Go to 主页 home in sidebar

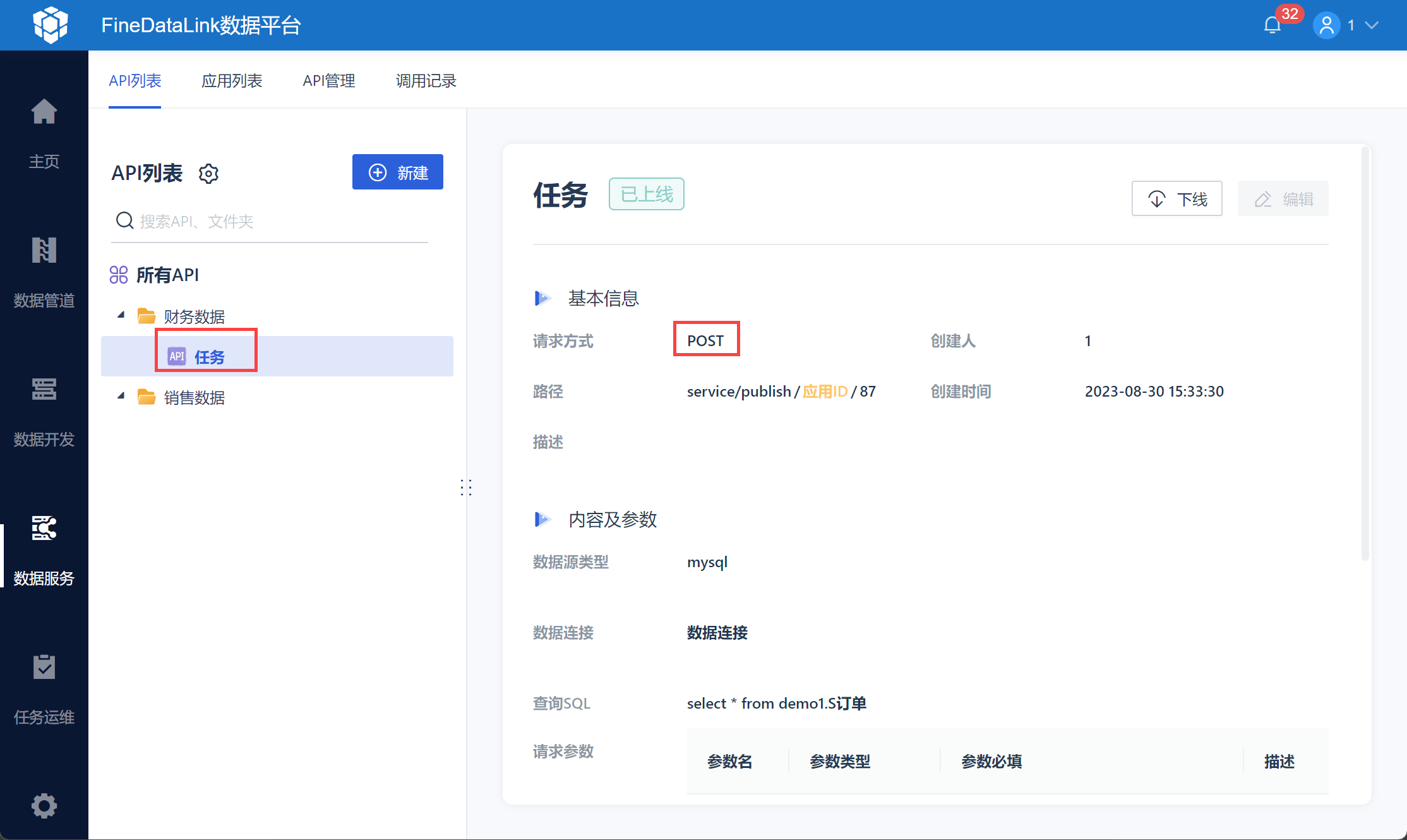point(44,133)
